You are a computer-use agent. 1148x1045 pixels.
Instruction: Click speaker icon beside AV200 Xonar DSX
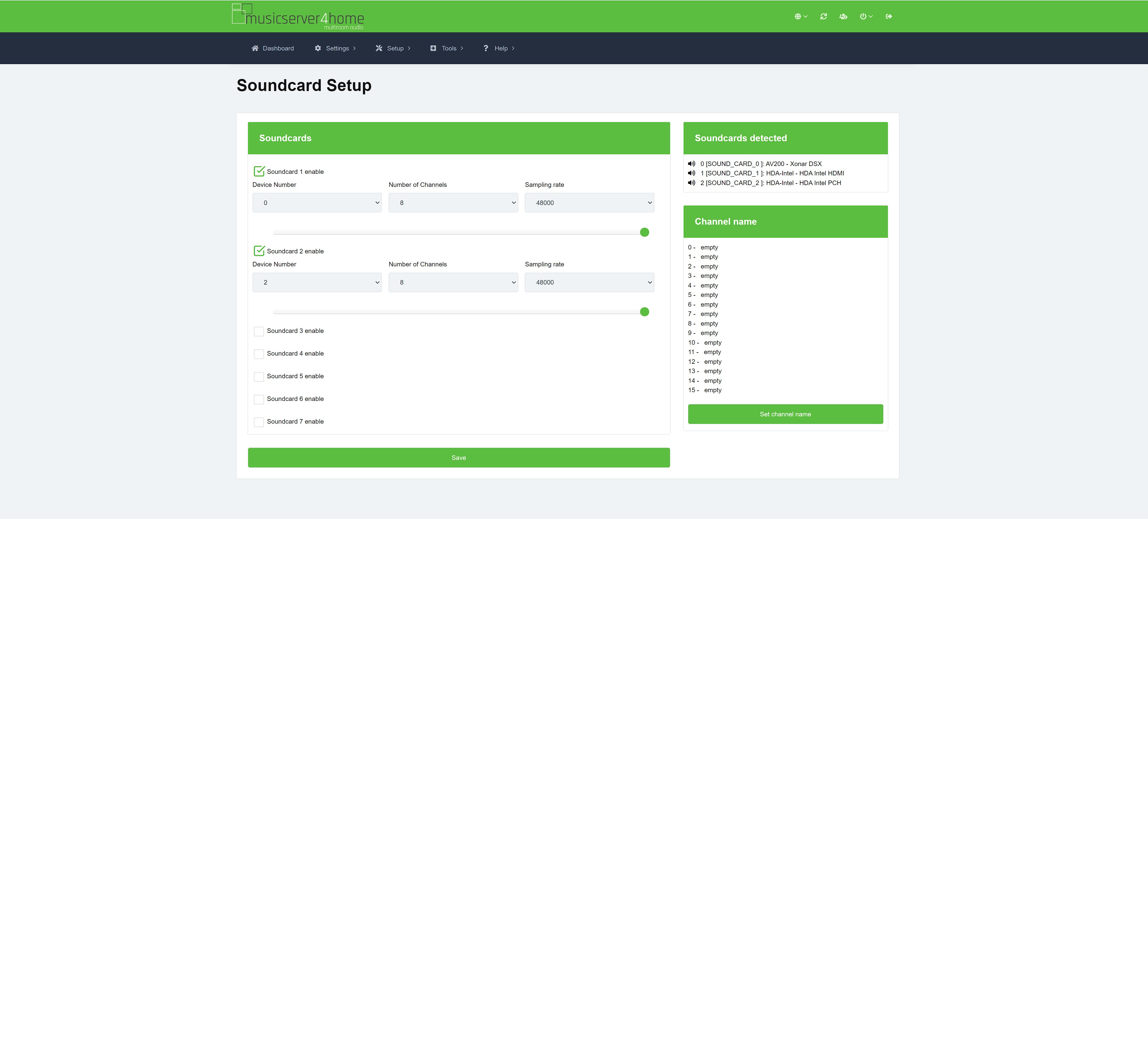[691, 164]
